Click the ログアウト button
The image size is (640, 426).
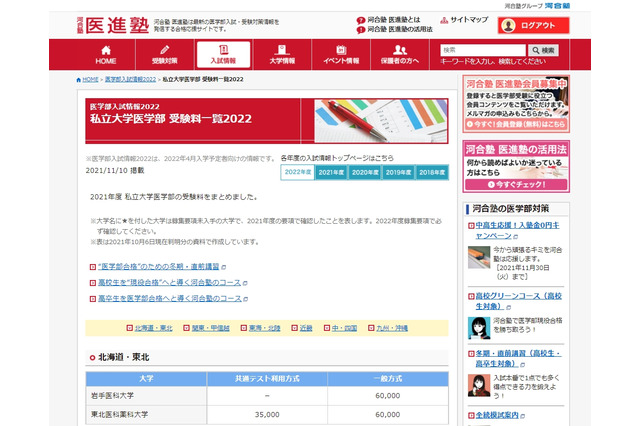pos(533,25)
